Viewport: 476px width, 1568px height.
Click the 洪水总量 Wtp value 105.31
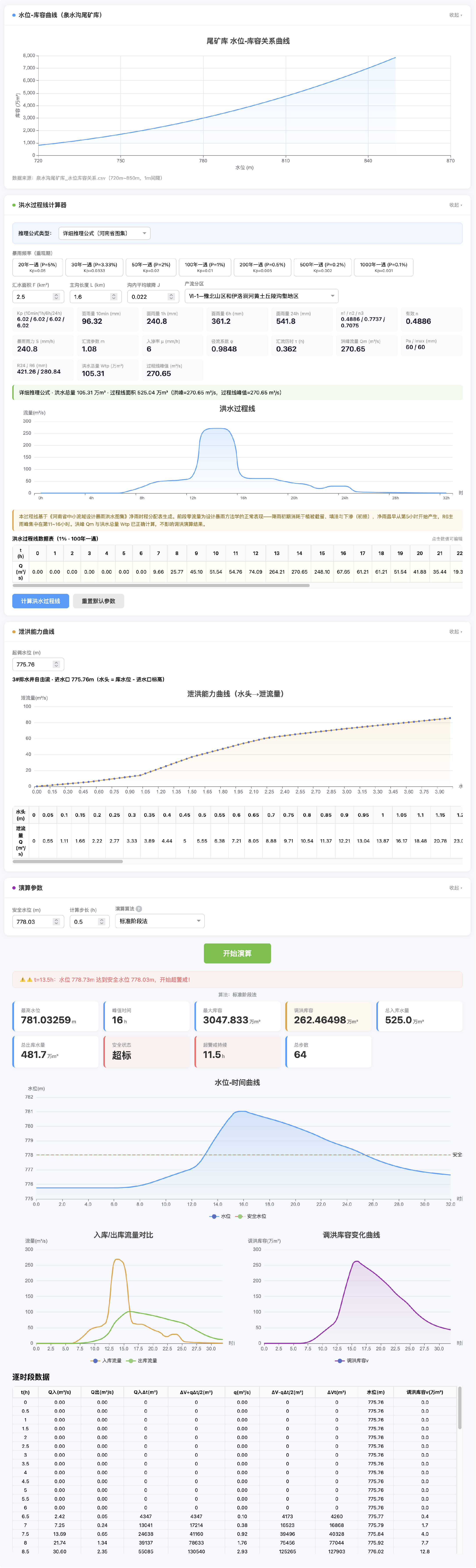click(x=93, y=374)
